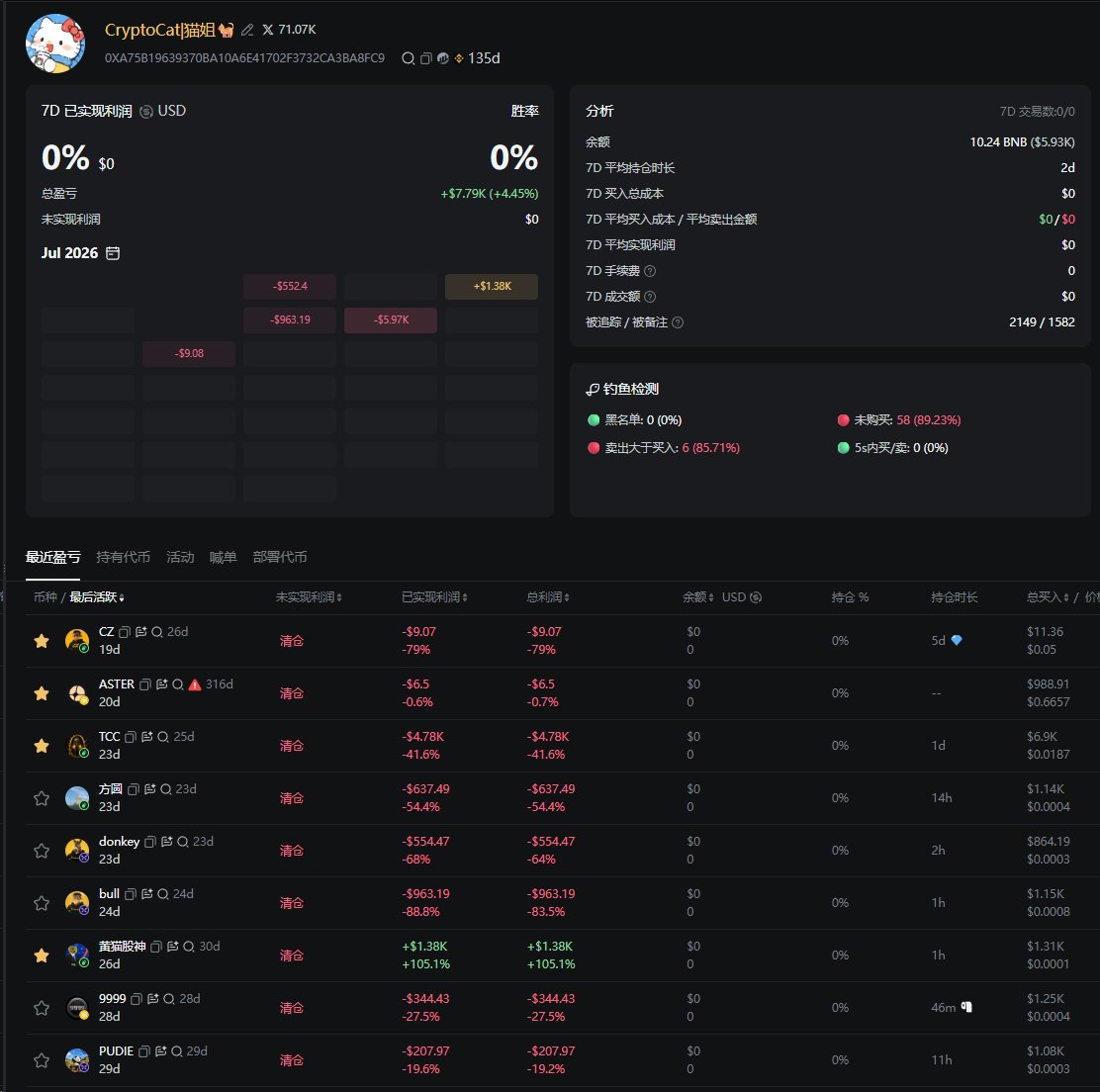
Task: Edit the CryptoCat wallet nickname with the pencil icon
Action: [247, 30]
